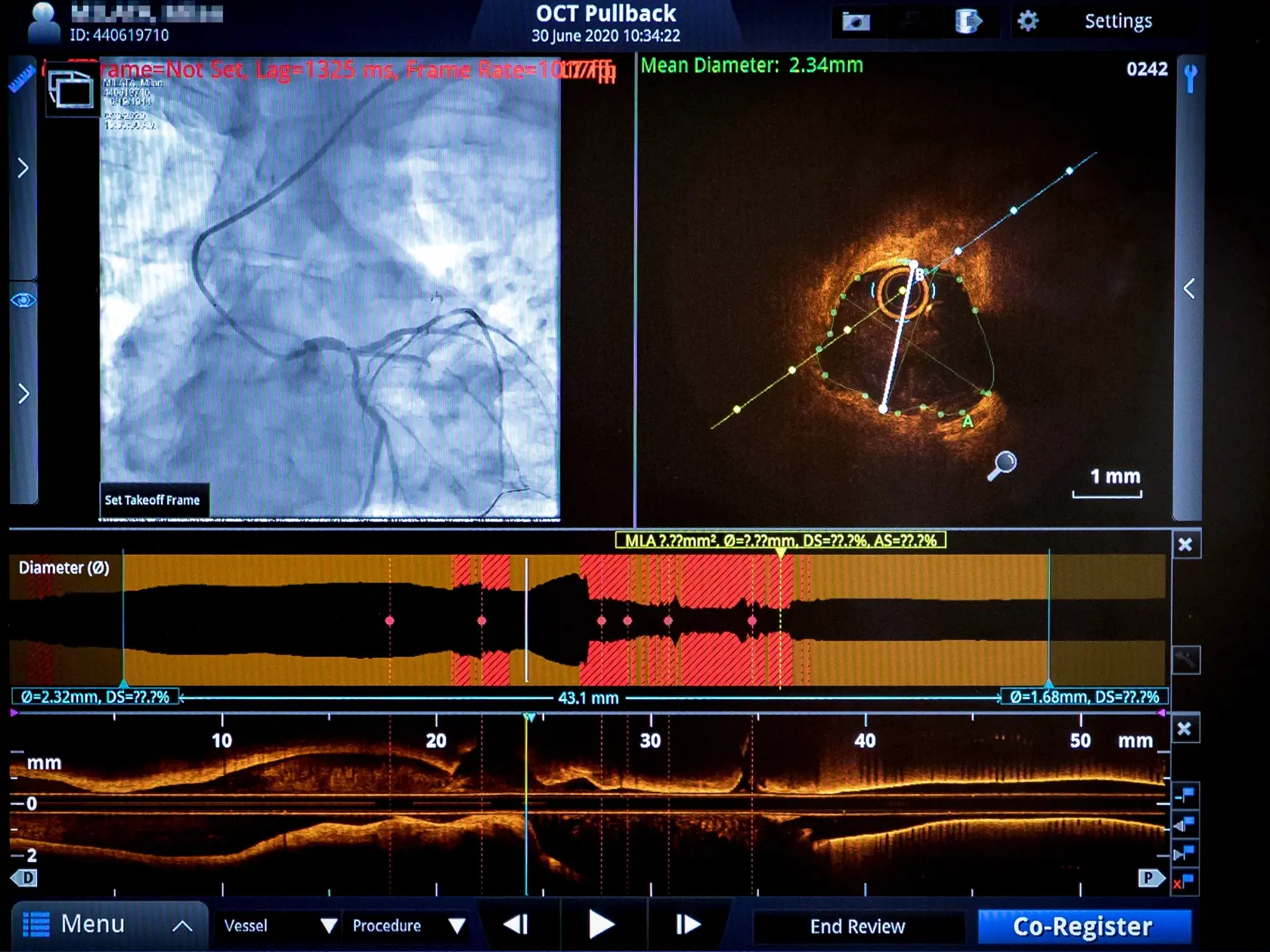This screenshot has width=1270, height=952.
Task: Click the gear icon beside Settings
Action: pyautogui.click(x=1027, y=20)
